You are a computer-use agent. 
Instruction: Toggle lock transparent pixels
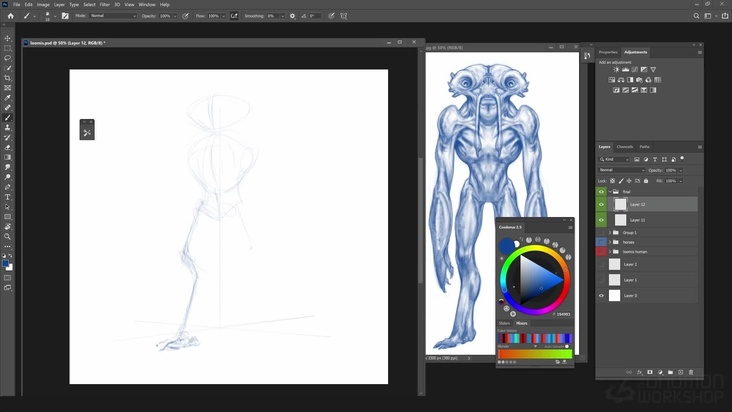[x=612, y=181]
